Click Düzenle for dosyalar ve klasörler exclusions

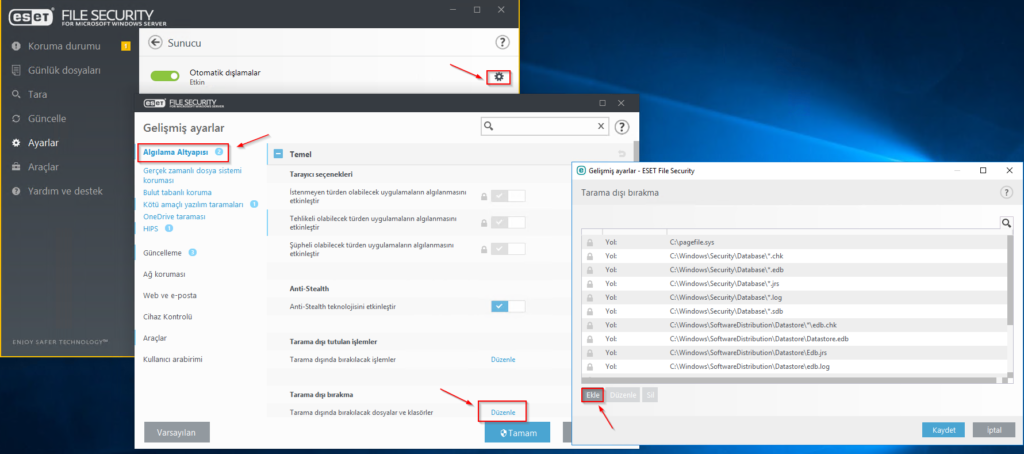click(503, 412)
